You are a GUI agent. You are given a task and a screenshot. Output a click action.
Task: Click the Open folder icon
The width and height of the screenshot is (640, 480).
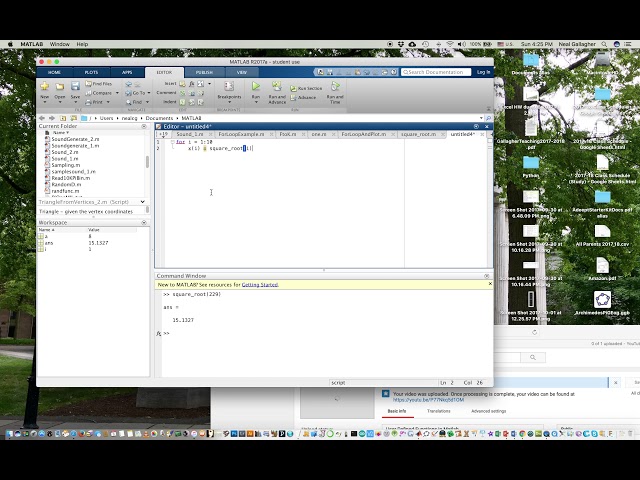pos(60,86)
